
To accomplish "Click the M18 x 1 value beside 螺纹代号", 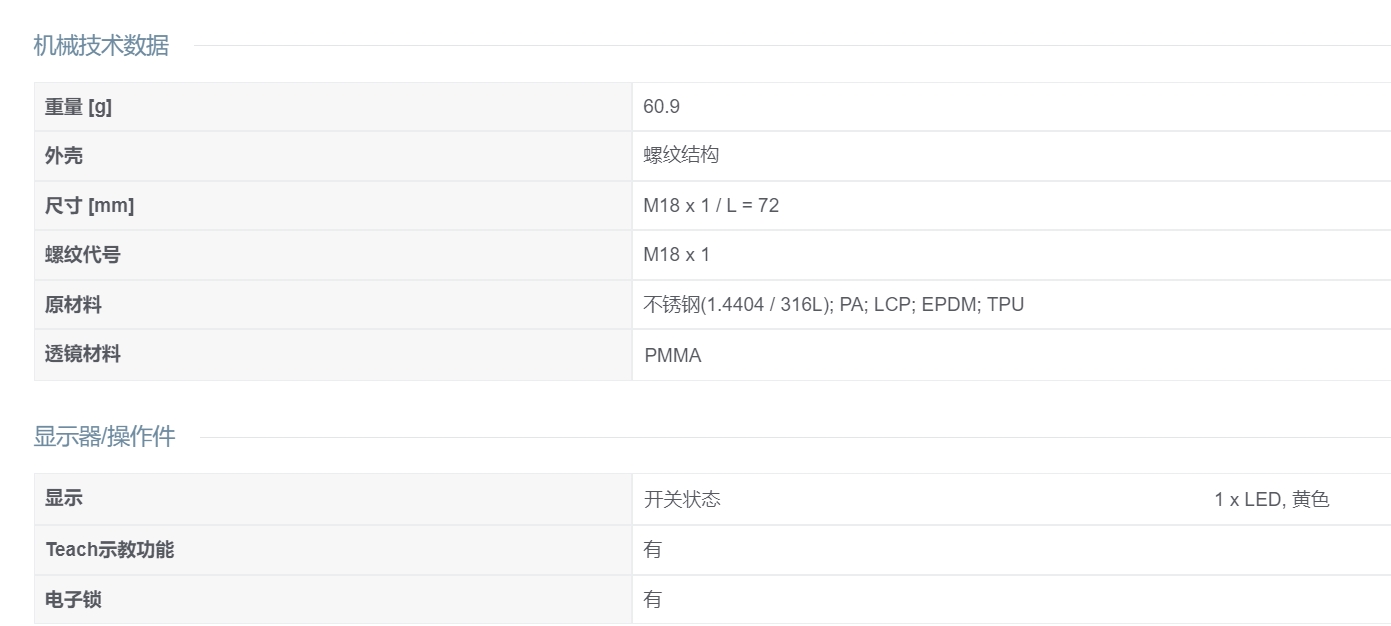I will [676, 255].
